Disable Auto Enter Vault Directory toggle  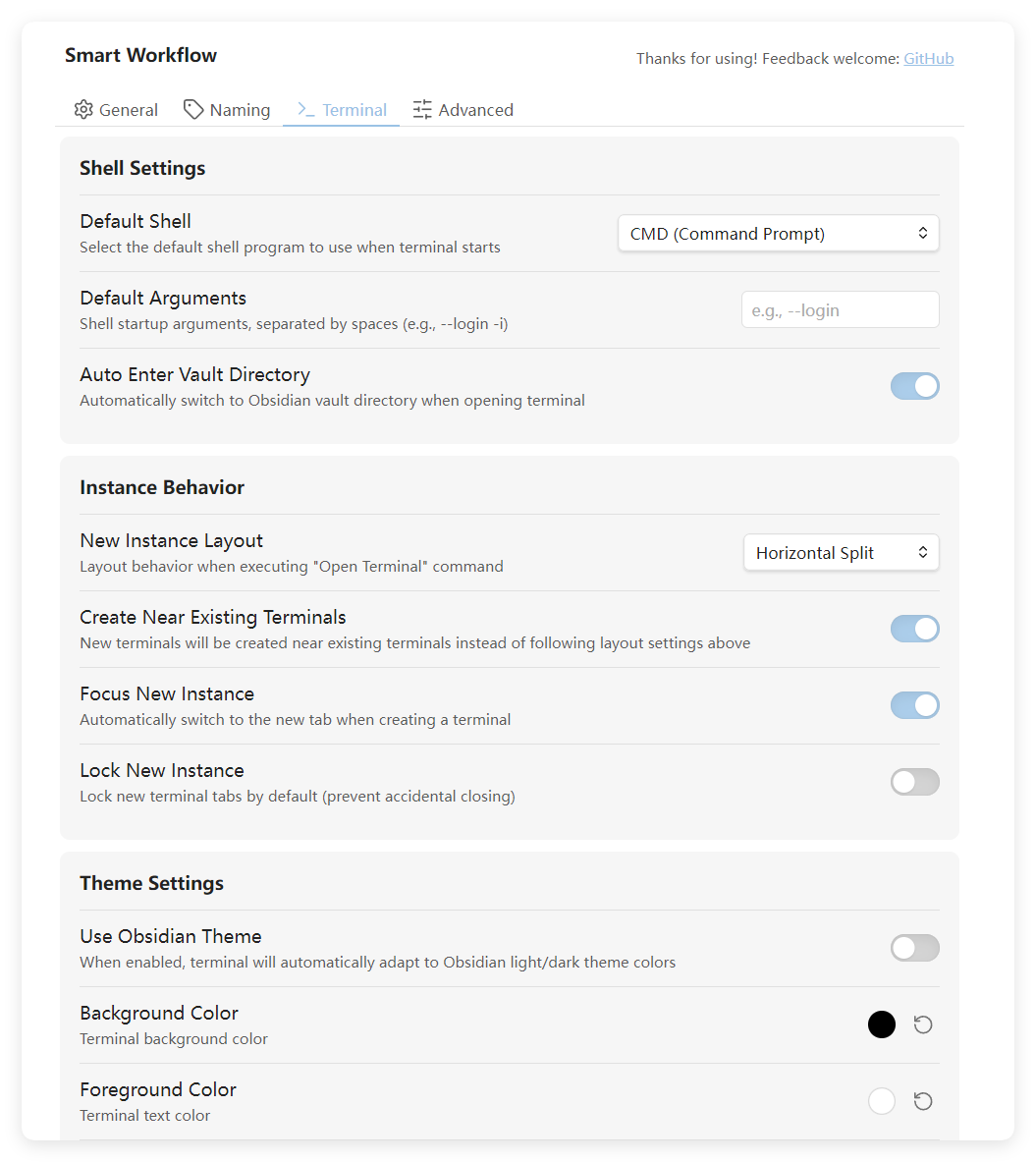coord(914,386)
